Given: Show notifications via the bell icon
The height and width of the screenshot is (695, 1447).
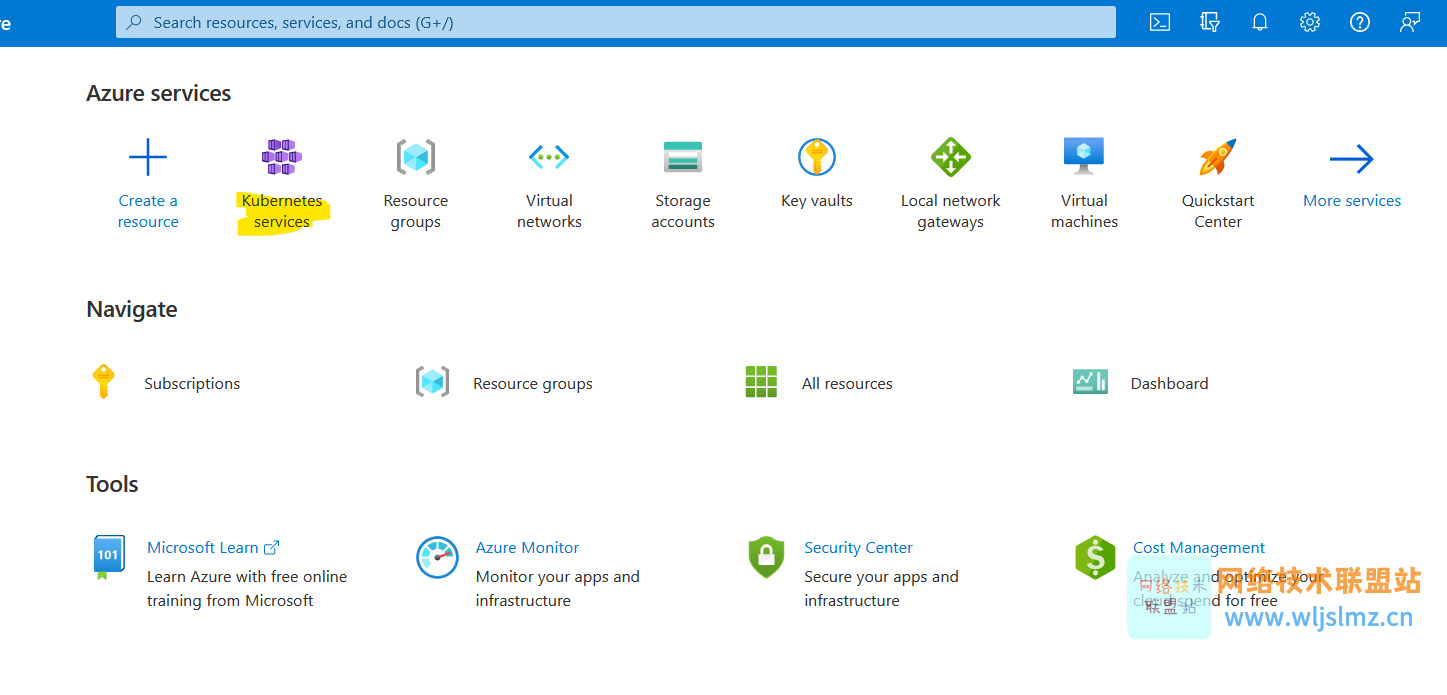Looking at the screenshot, I should 1260,22.
